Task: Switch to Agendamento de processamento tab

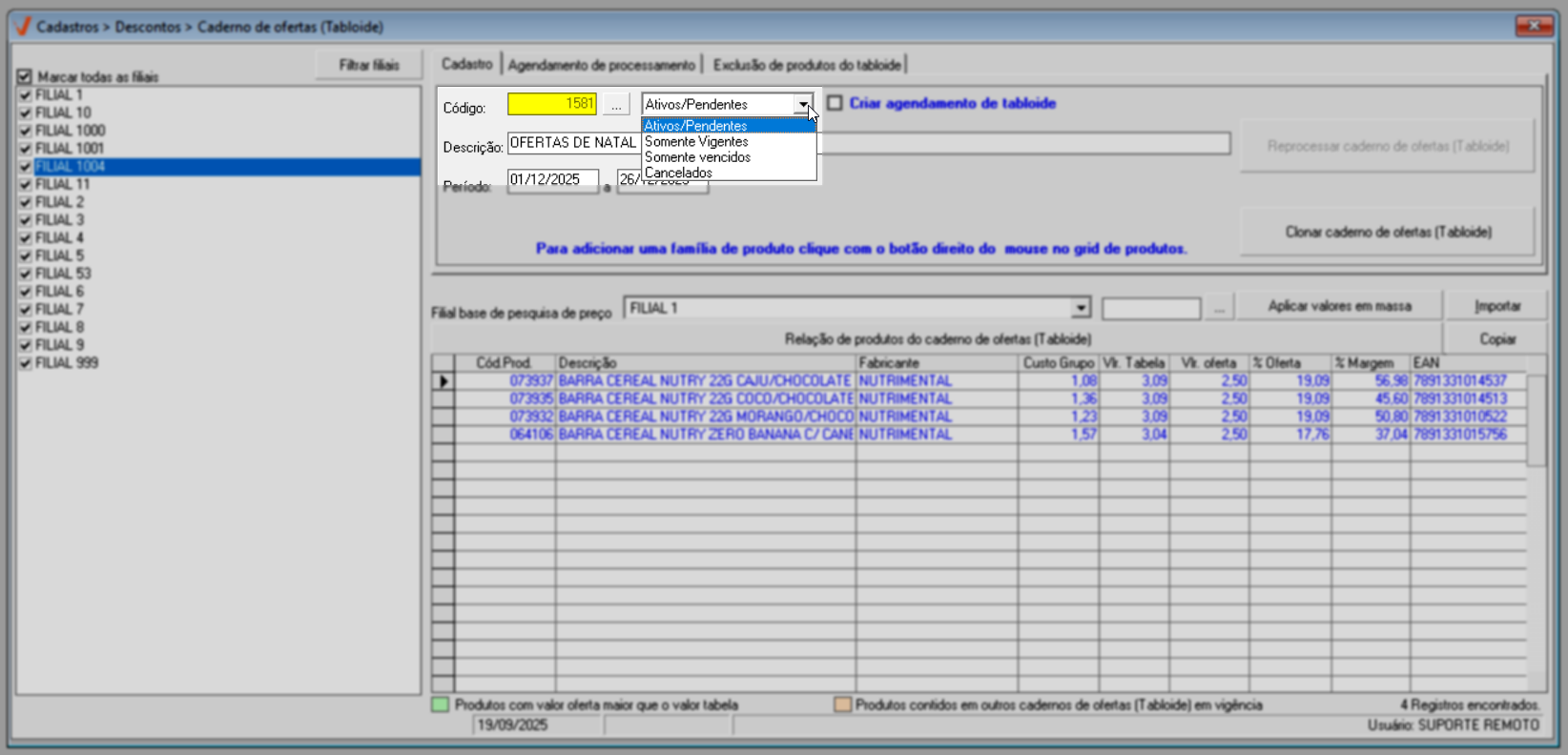Action: pos(601,65)
